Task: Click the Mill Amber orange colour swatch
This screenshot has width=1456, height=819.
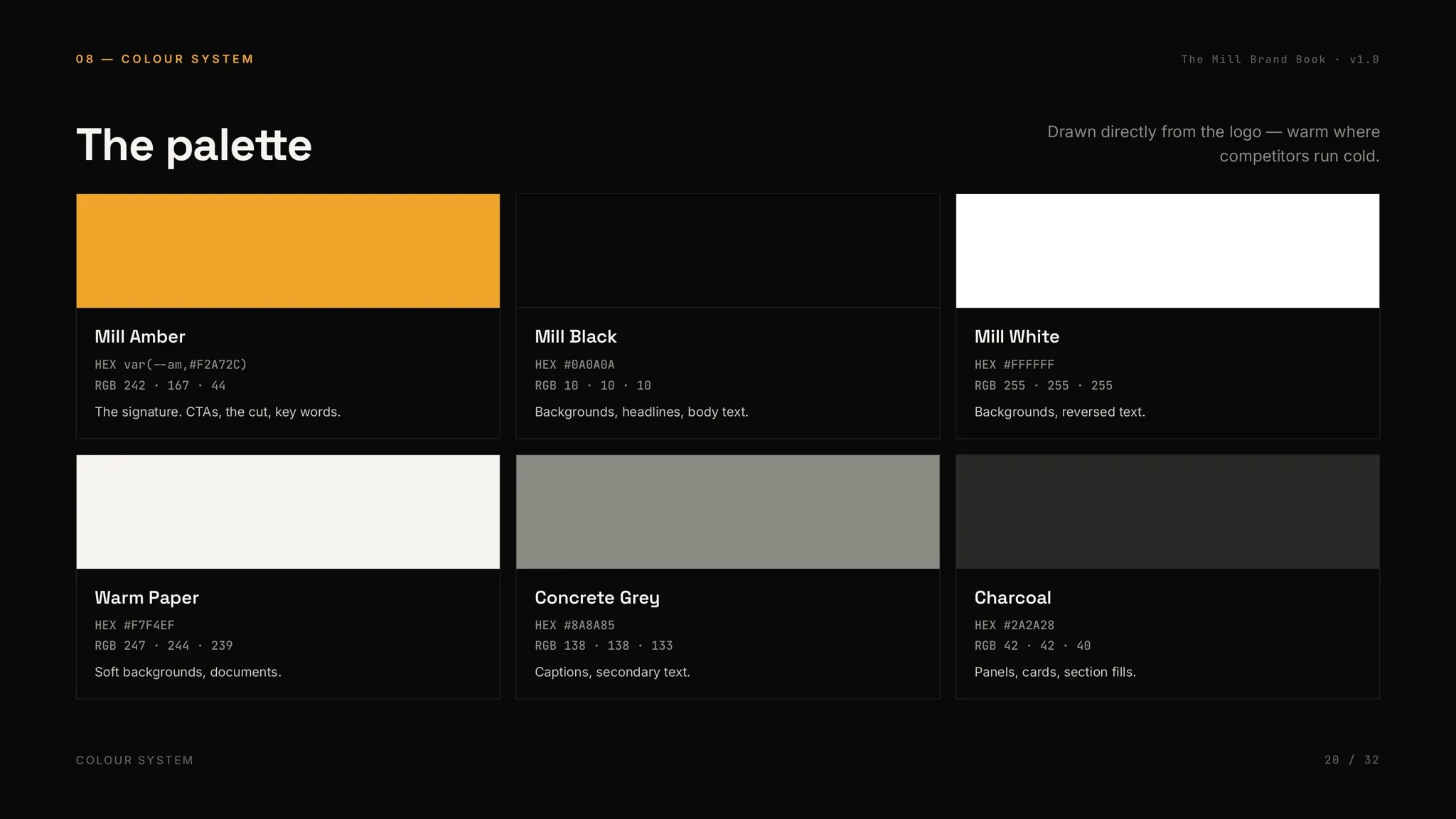Action: pyautogui.click(x=288, y=251)
